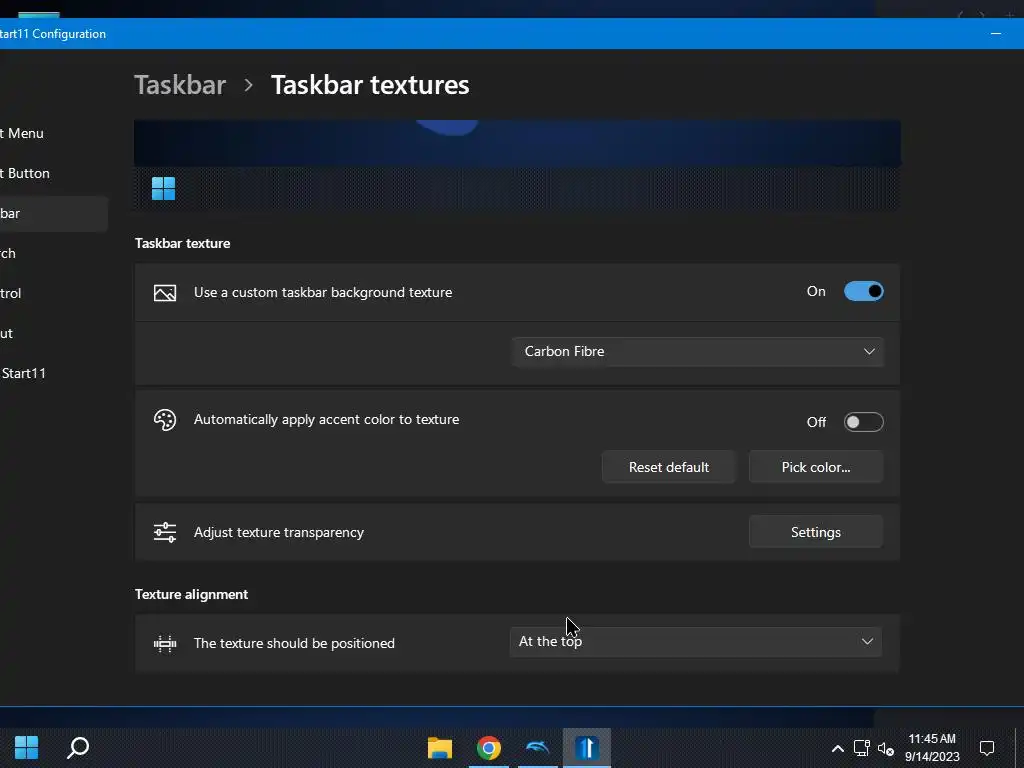1024x768 pixels.
Task: Click the Windows logo in taskbar preview
Action: 163,189
